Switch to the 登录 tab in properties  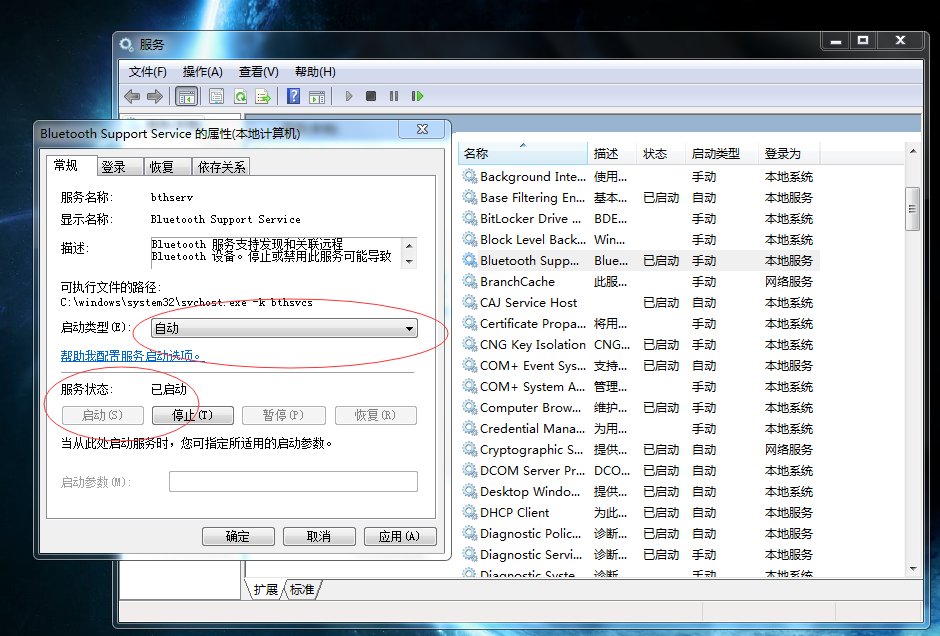coord(113,167)
